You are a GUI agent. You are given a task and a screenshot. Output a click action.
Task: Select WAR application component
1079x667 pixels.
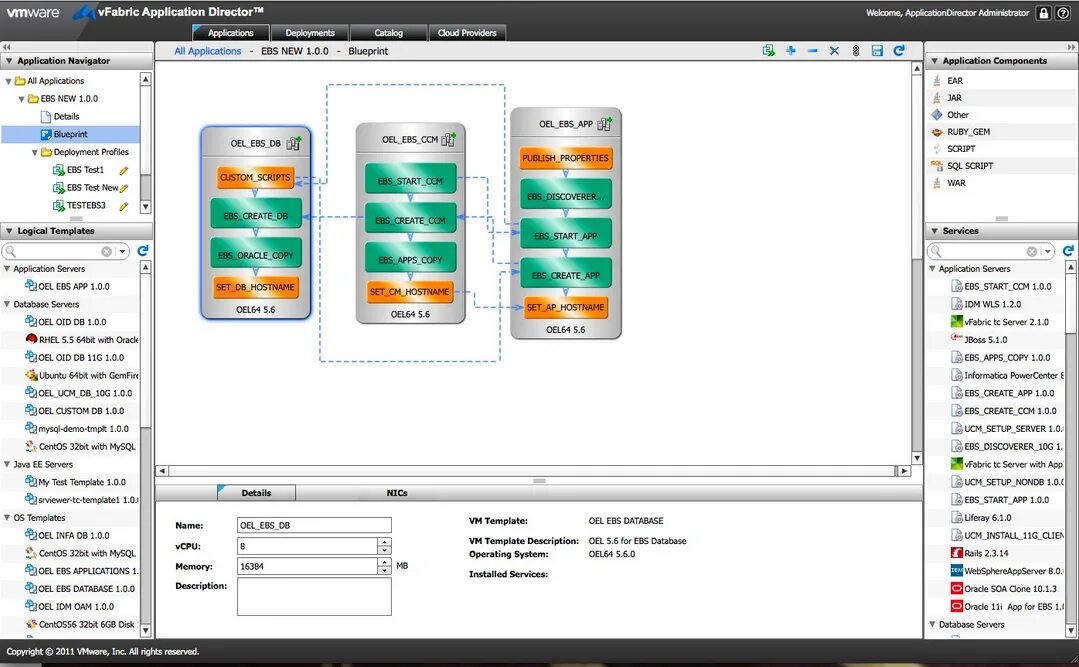click(x=956, y=183)
